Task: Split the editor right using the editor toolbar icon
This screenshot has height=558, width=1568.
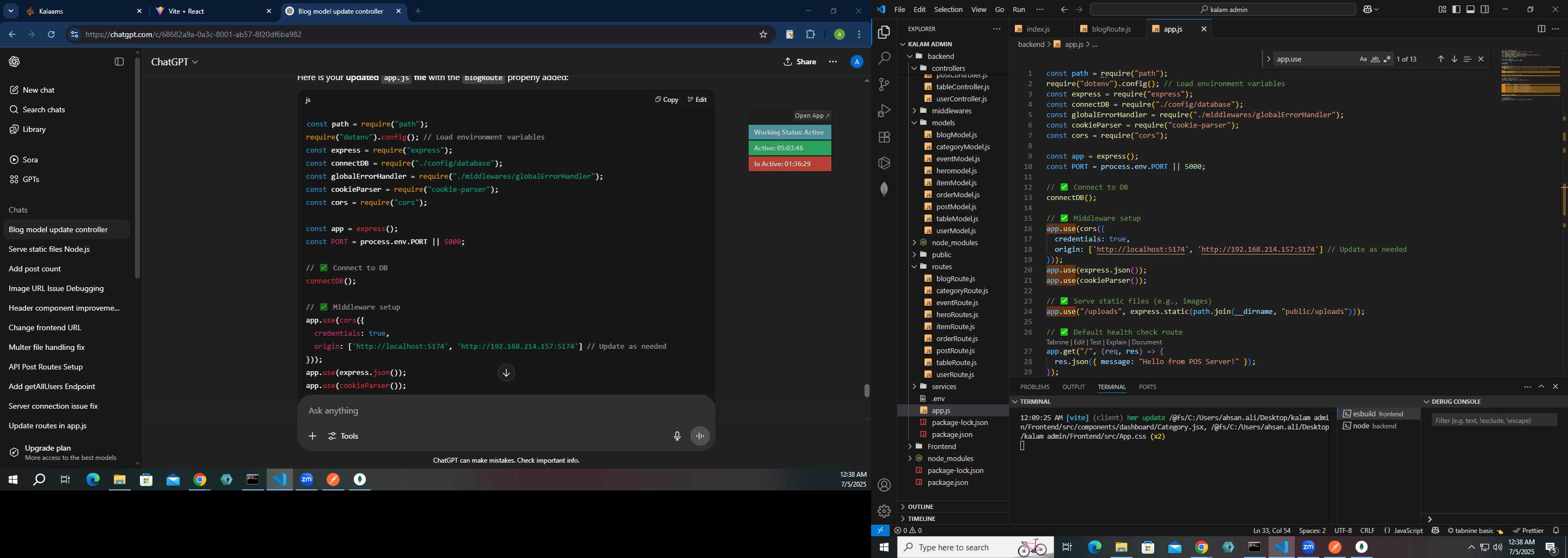Action: pos(1541,29)
